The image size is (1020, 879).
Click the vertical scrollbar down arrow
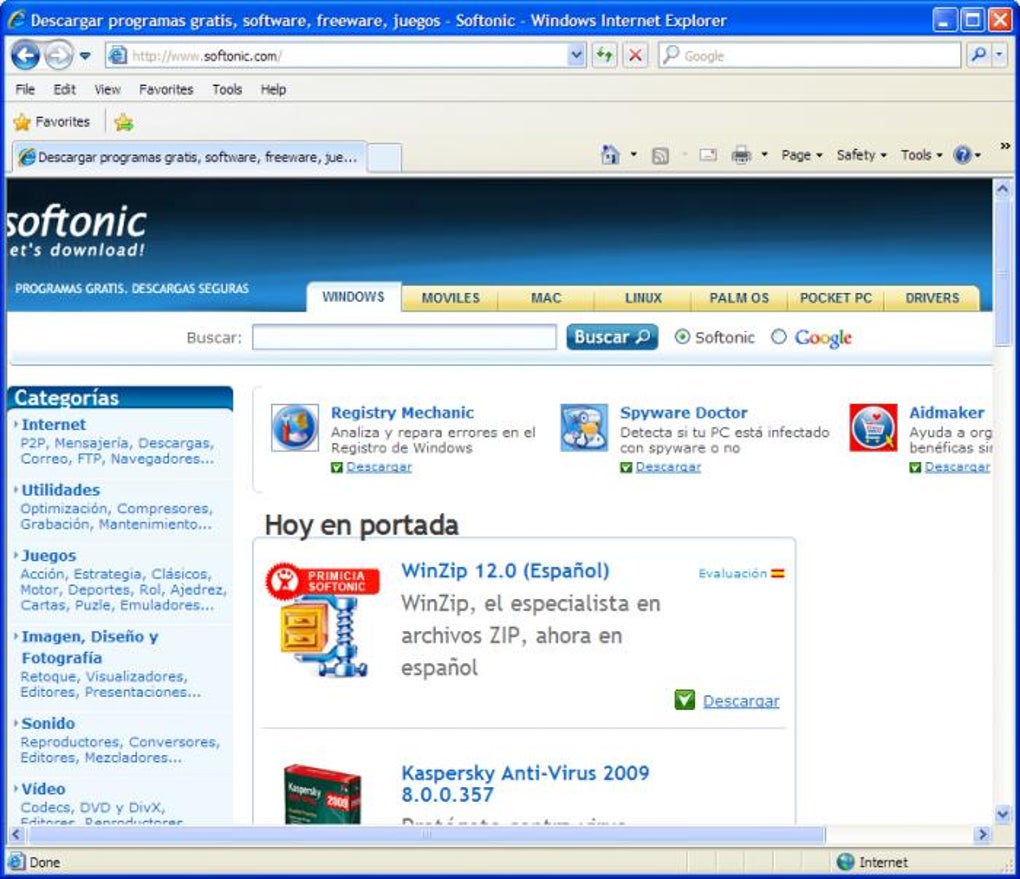(1002, 813)
